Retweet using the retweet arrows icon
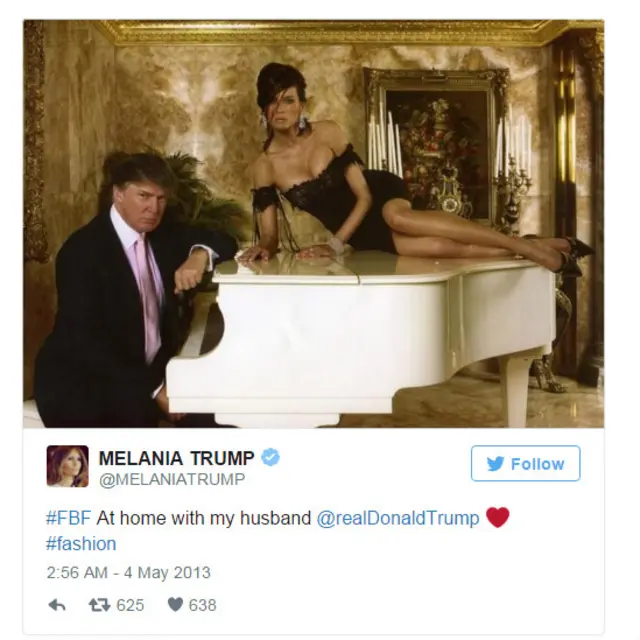 100,605
